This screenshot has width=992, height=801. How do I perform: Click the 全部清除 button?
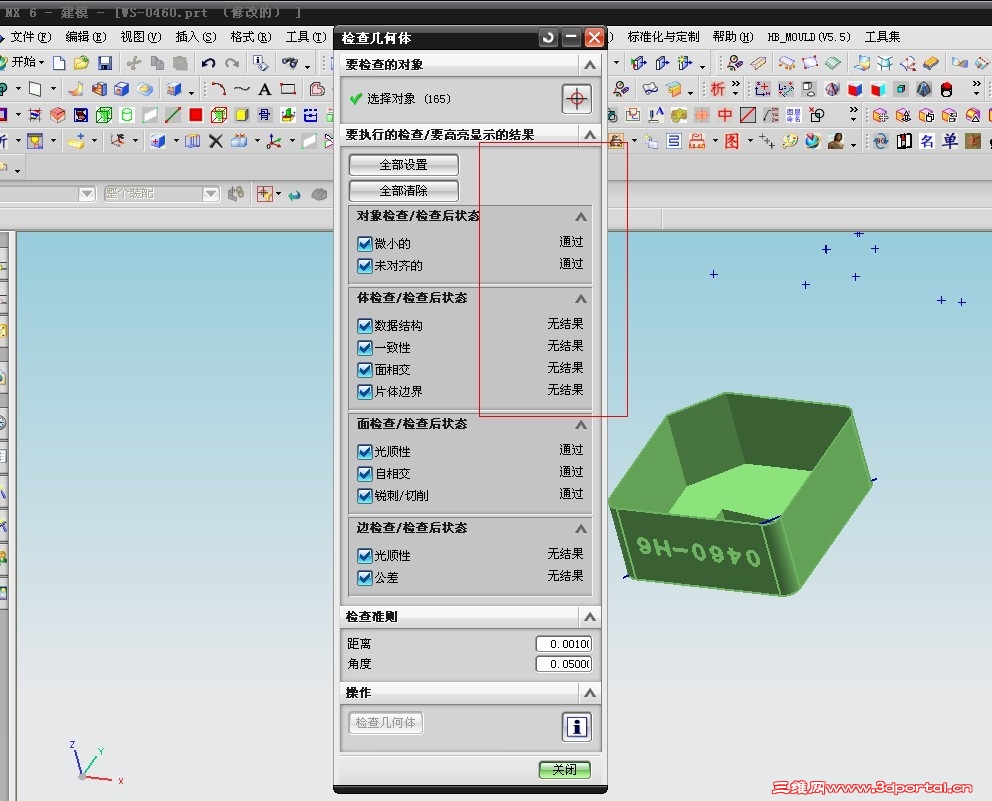404,191
